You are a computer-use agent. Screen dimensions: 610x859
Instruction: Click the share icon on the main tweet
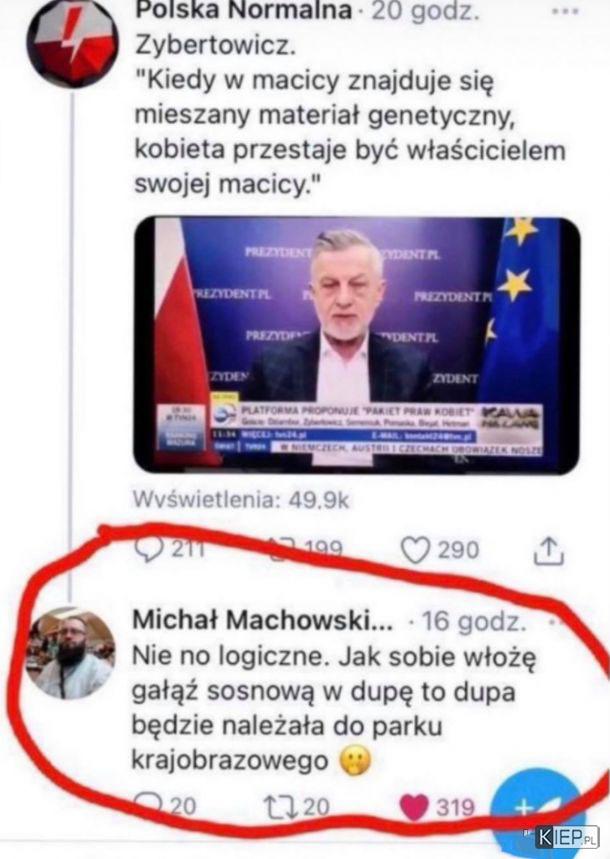tap(549, 551)
